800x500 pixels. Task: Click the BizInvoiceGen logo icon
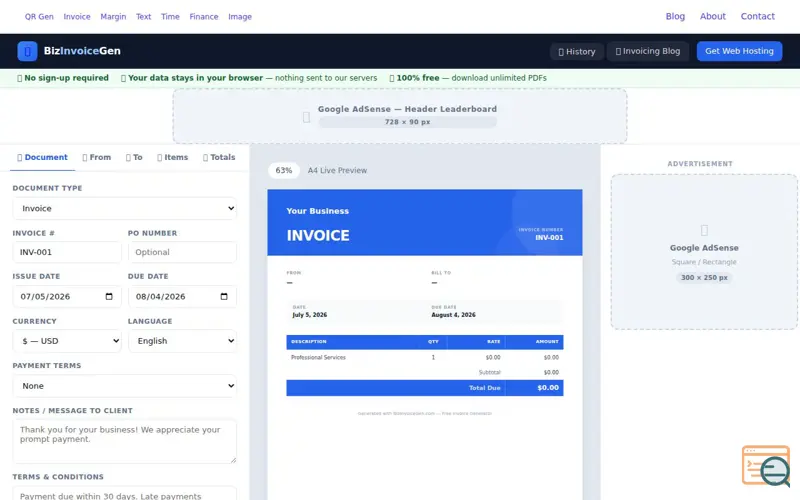[27, 51]
